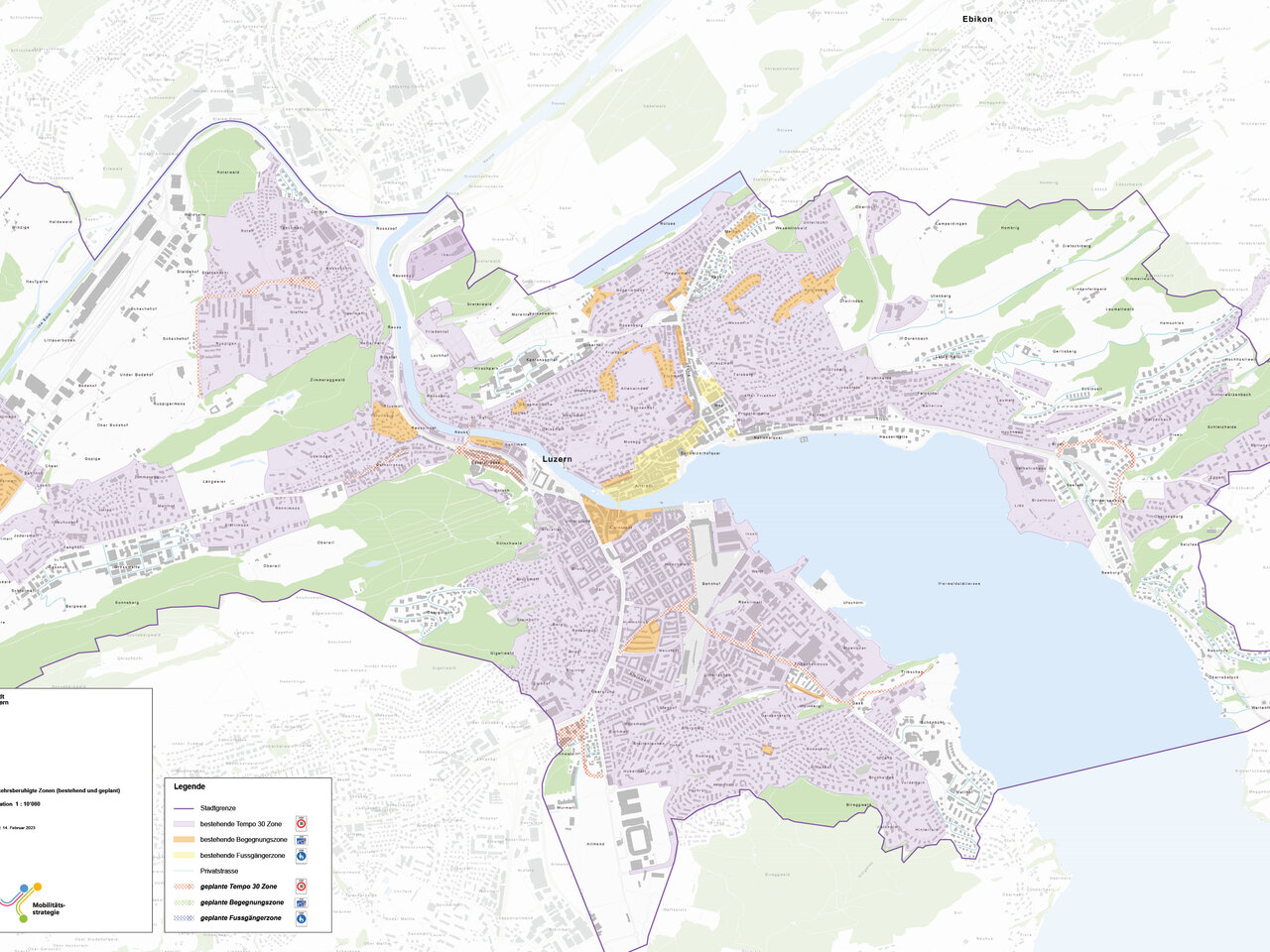Viewport: 1270px width, 952px height.
Task: Click the bestehende Begegnungszone sign icon
Action: coord(302,839)
